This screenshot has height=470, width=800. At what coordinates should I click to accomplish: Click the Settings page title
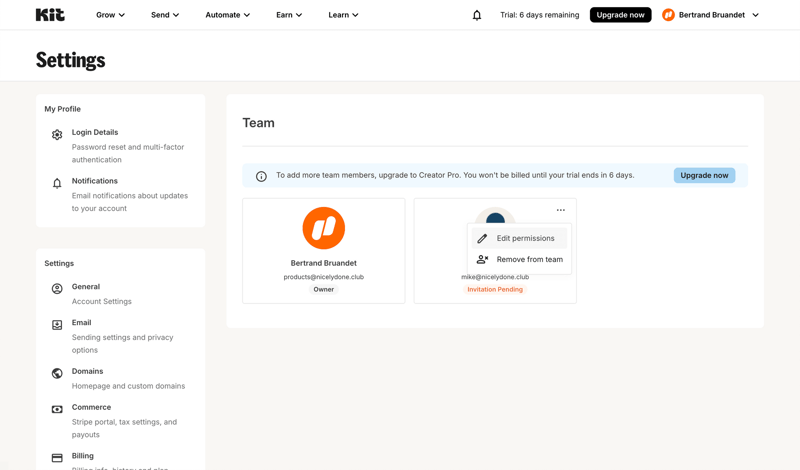point(70,60)
